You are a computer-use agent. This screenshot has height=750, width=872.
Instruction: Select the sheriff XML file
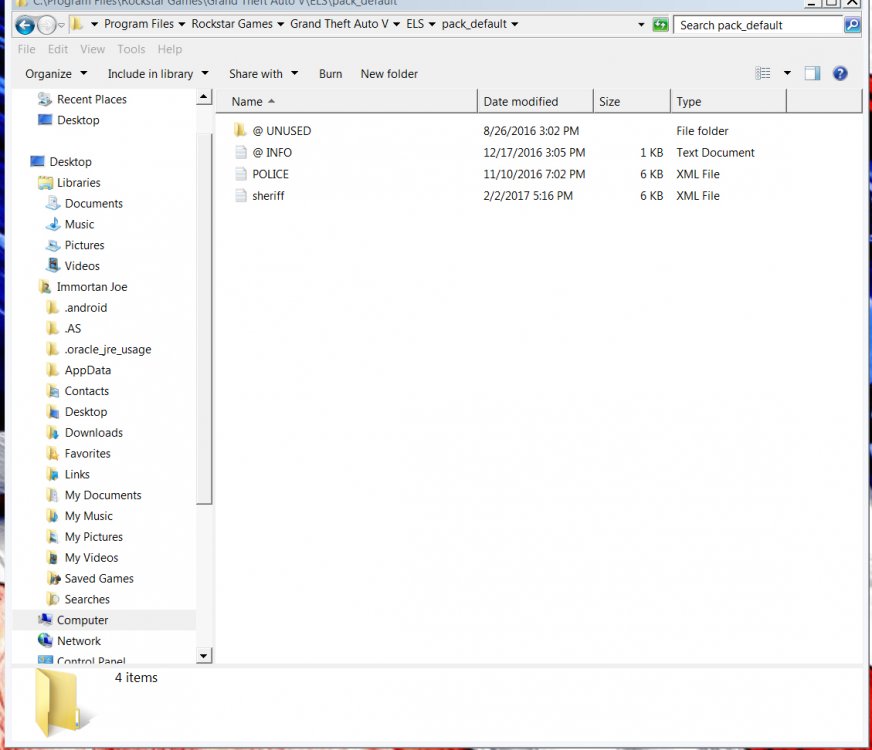[x=267, y=196]
